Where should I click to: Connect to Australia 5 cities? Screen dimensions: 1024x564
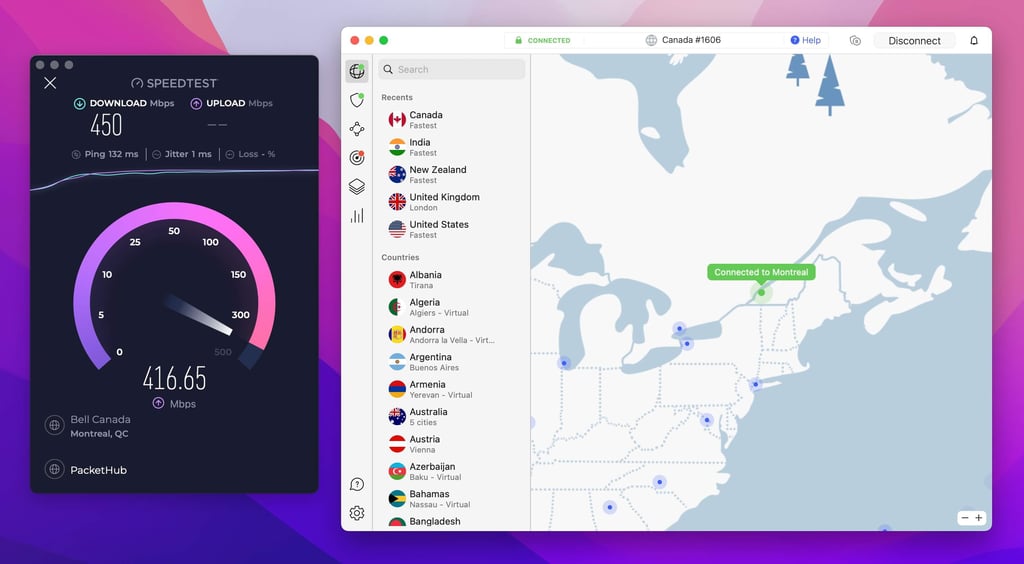tap(452, 416)
